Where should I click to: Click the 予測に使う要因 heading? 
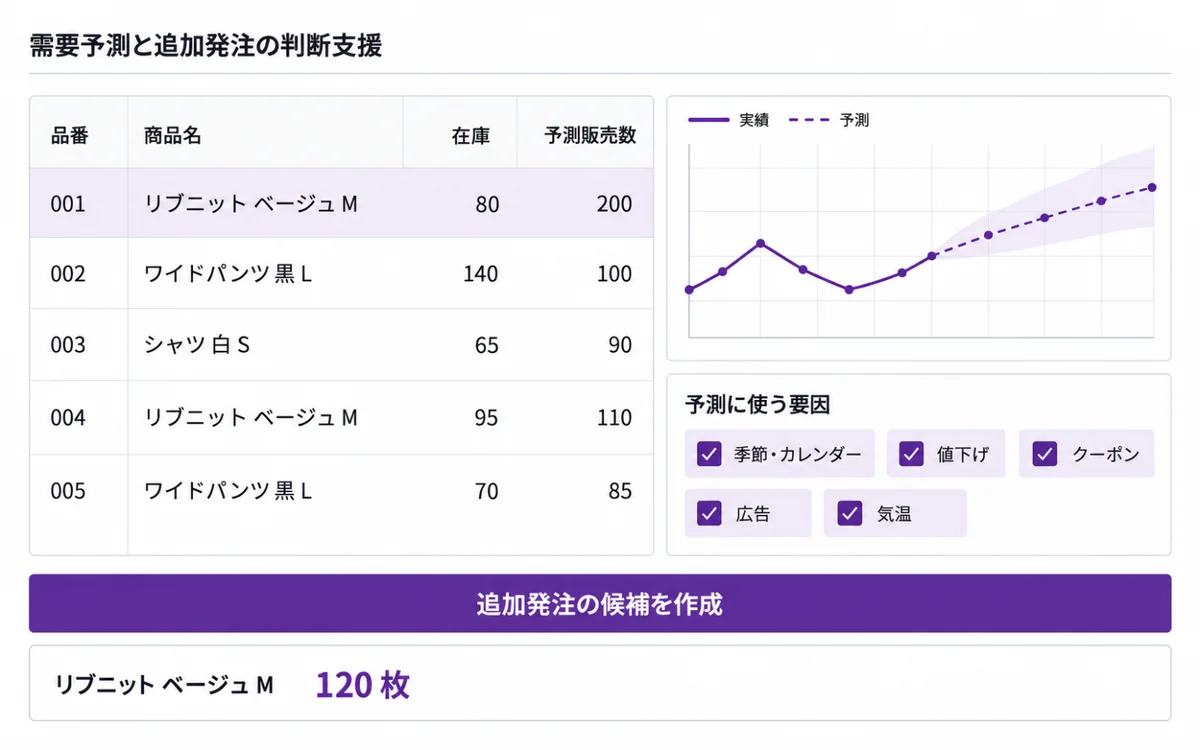coord(758,405)
